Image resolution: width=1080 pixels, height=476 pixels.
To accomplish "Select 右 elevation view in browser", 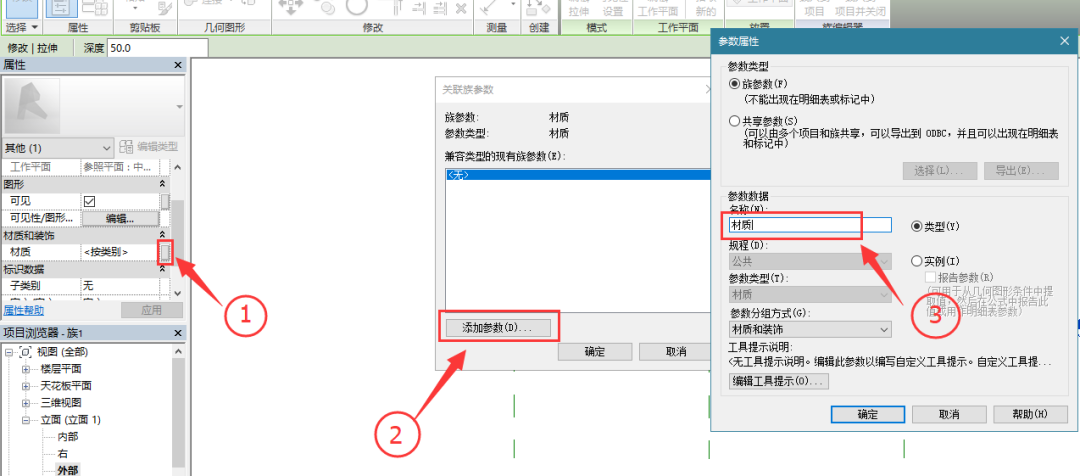I will point(62,454).
